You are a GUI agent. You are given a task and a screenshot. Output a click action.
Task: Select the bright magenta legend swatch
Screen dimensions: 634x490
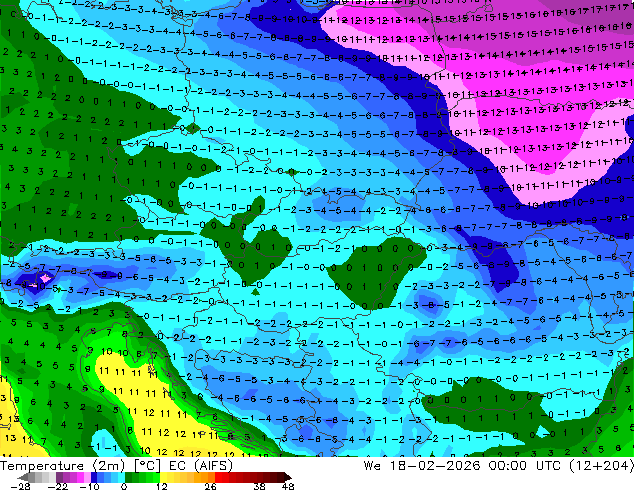[80, 477]
